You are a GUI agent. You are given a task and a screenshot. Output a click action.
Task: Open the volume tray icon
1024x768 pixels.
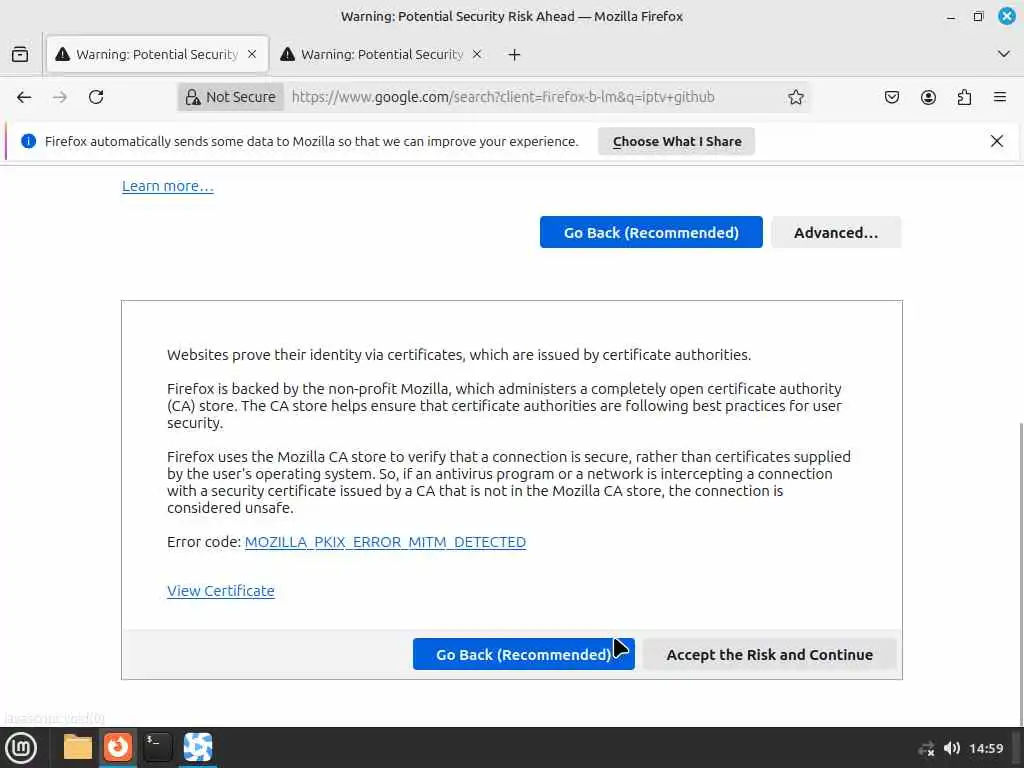coord(952,748)
